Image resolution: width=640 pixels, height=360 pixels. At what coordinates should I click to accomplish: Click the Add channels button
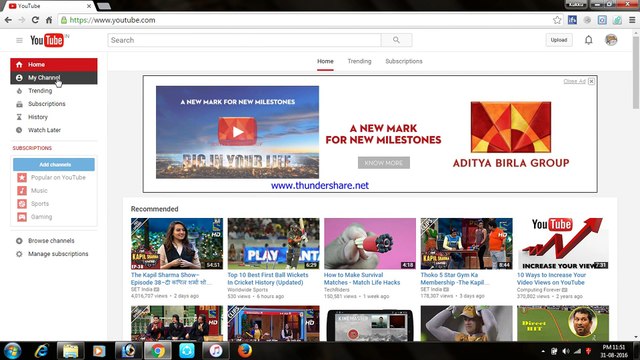pos(54,164)
